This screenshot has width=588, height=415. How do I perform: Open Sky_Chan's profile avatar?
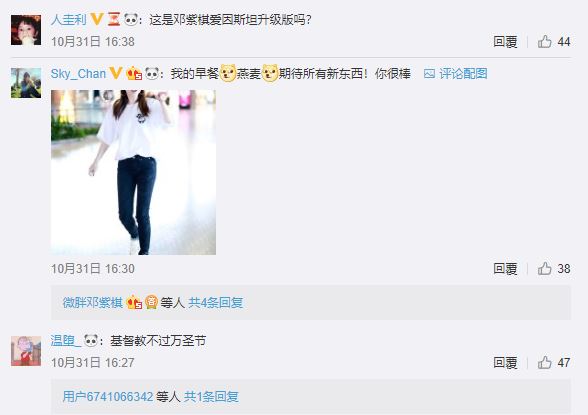(26, 83)
